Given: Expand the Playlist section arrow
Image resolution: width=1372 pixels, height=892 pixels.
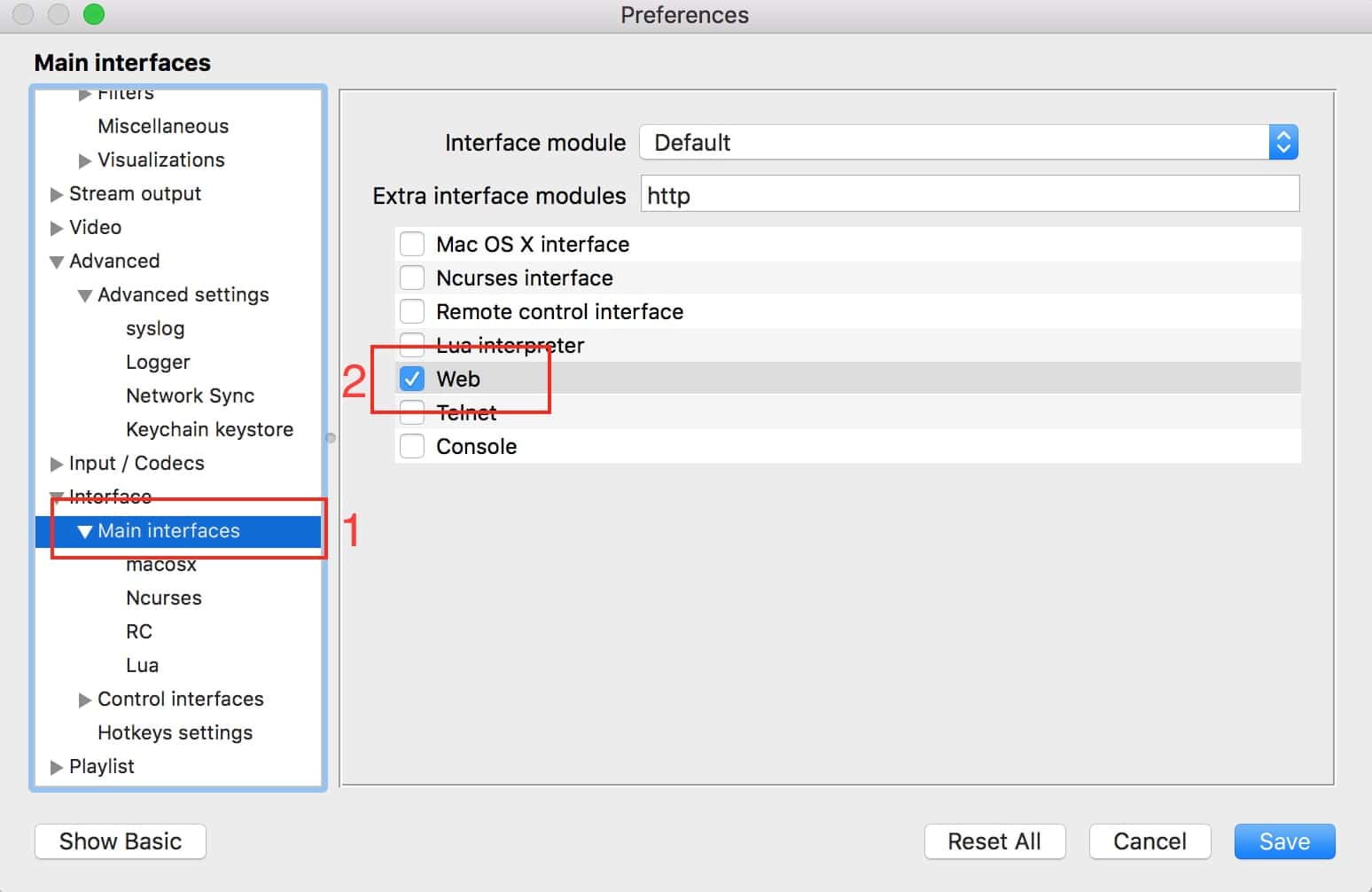Looking at the screenshot, I should [x=57, y=767].
